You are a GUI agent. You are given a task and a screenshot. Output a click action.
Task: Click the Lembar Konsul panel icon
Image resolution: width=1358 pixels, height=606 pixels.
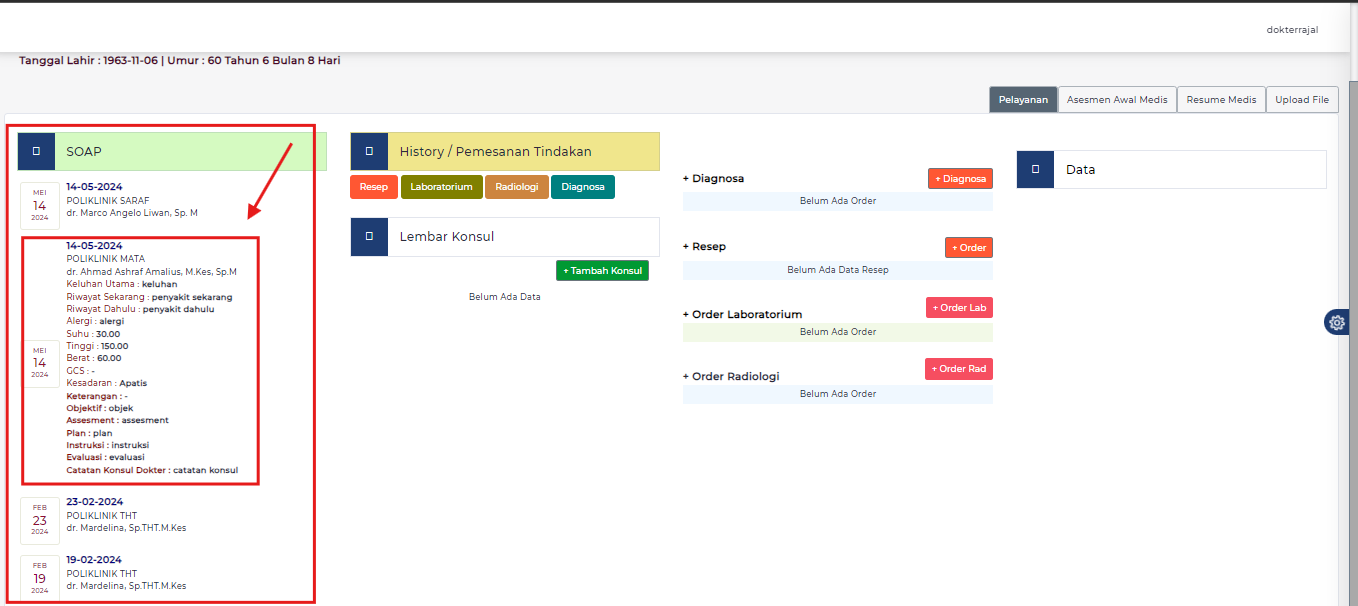click(x=369, y=236)
